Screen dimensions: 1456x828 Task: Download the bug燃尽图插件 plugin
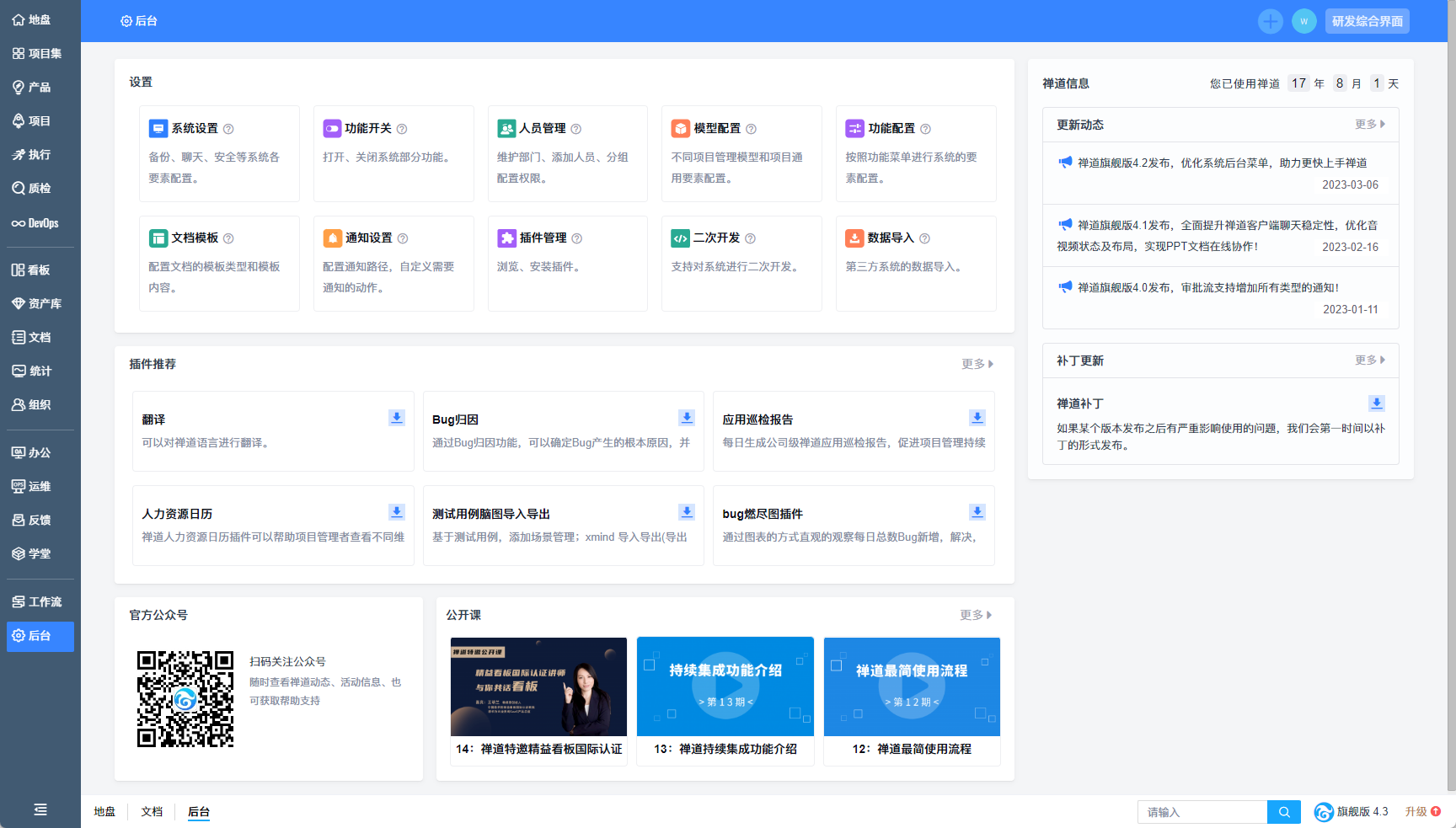[x=977, y=512]
